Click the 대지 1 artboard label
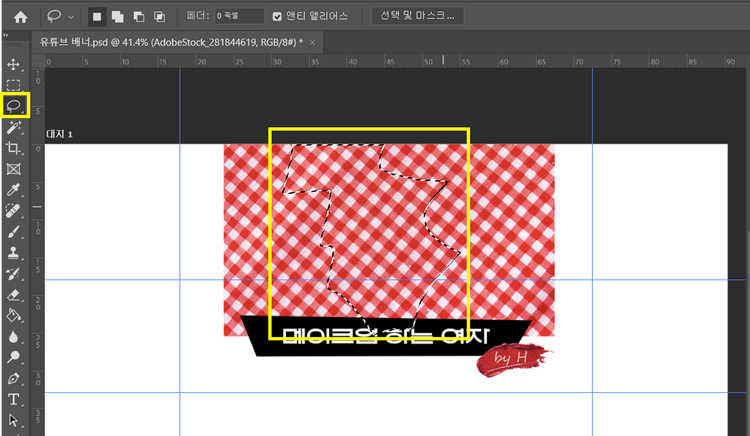The image size is (750, 436). 59,134
